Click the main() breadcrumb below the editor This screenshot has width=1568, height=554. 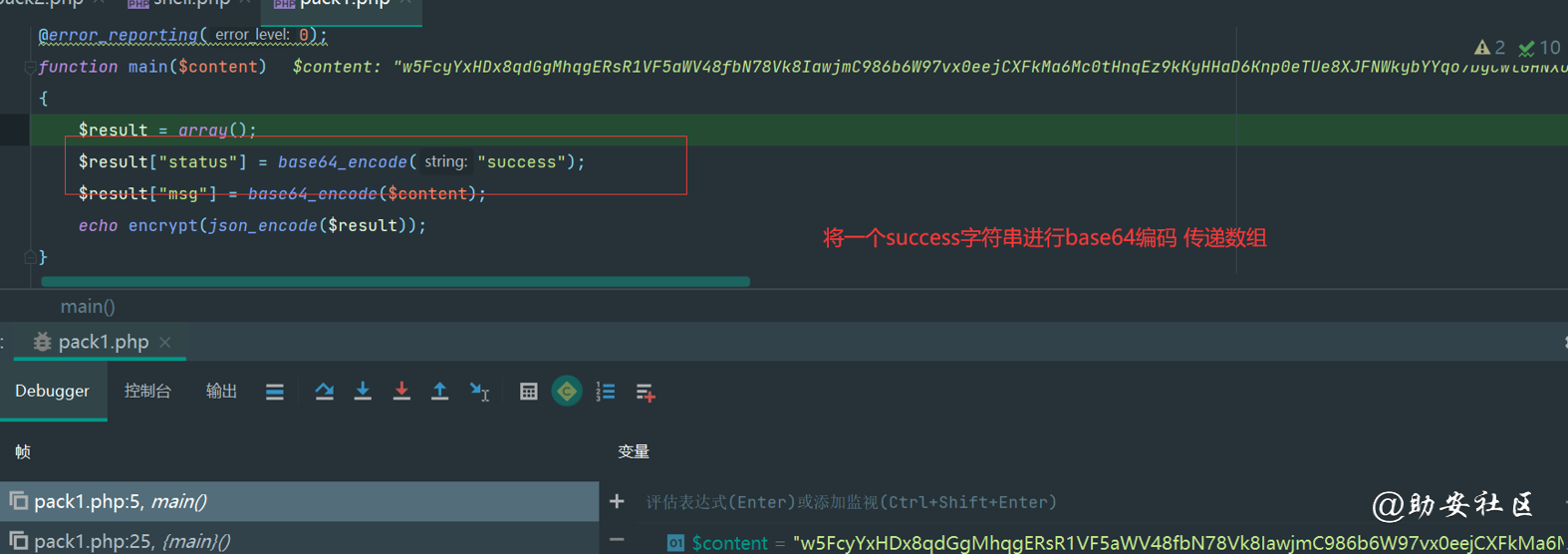88,306
